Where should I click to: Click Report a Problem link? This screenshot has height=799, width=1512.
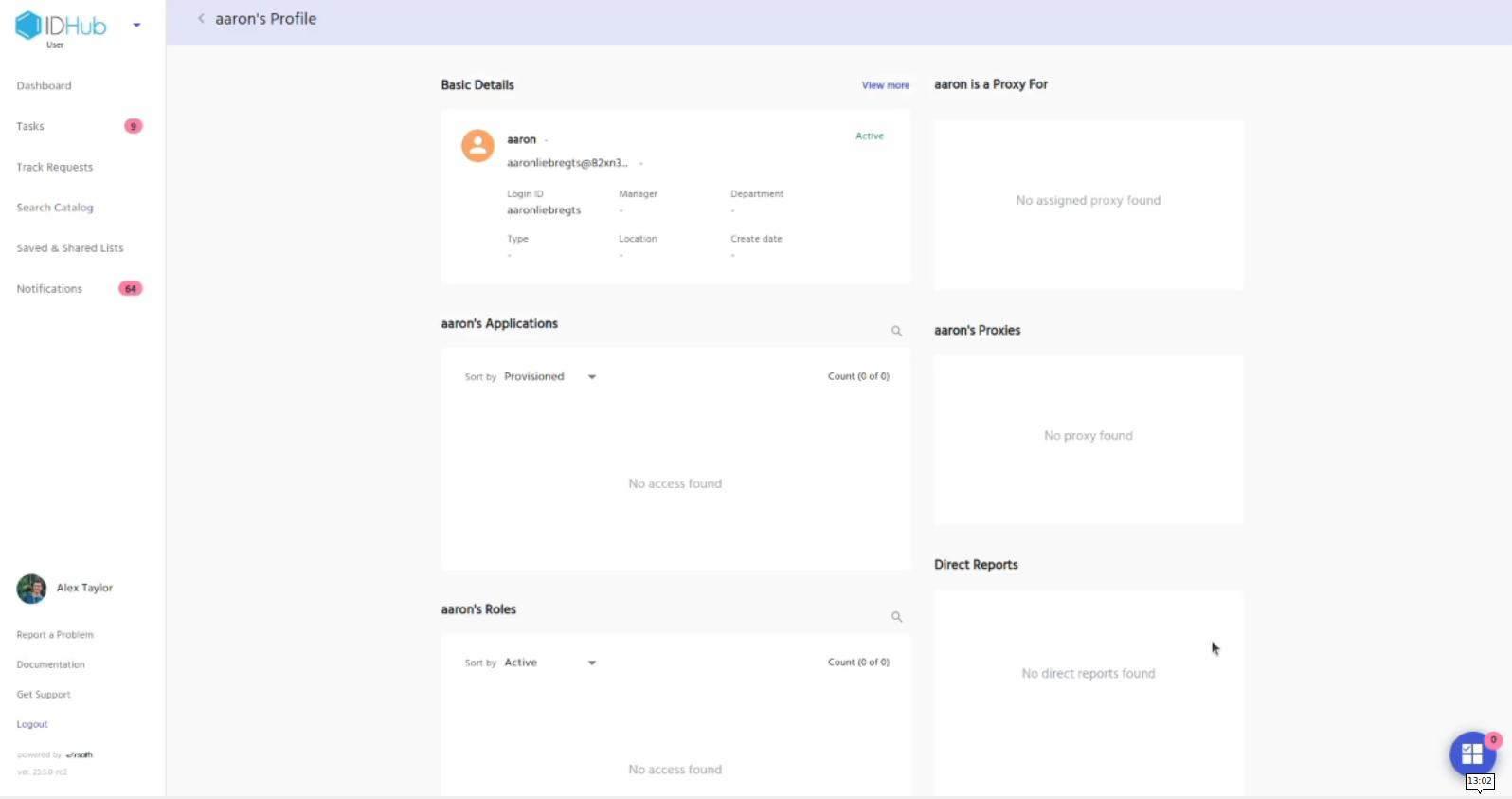point(54,635)
